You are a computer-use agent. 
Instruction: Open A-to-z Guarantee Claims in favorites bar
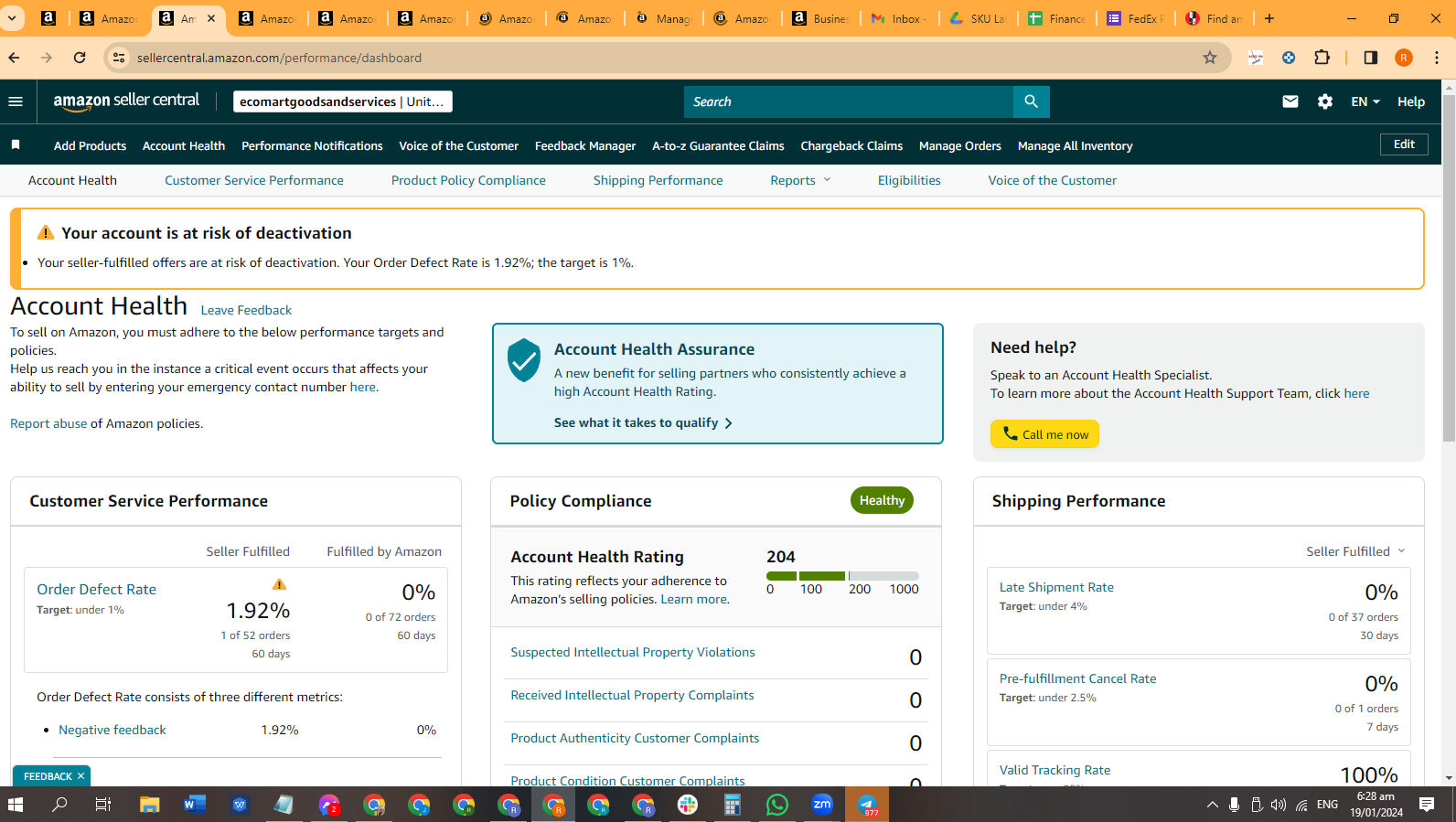coord(718,145)
